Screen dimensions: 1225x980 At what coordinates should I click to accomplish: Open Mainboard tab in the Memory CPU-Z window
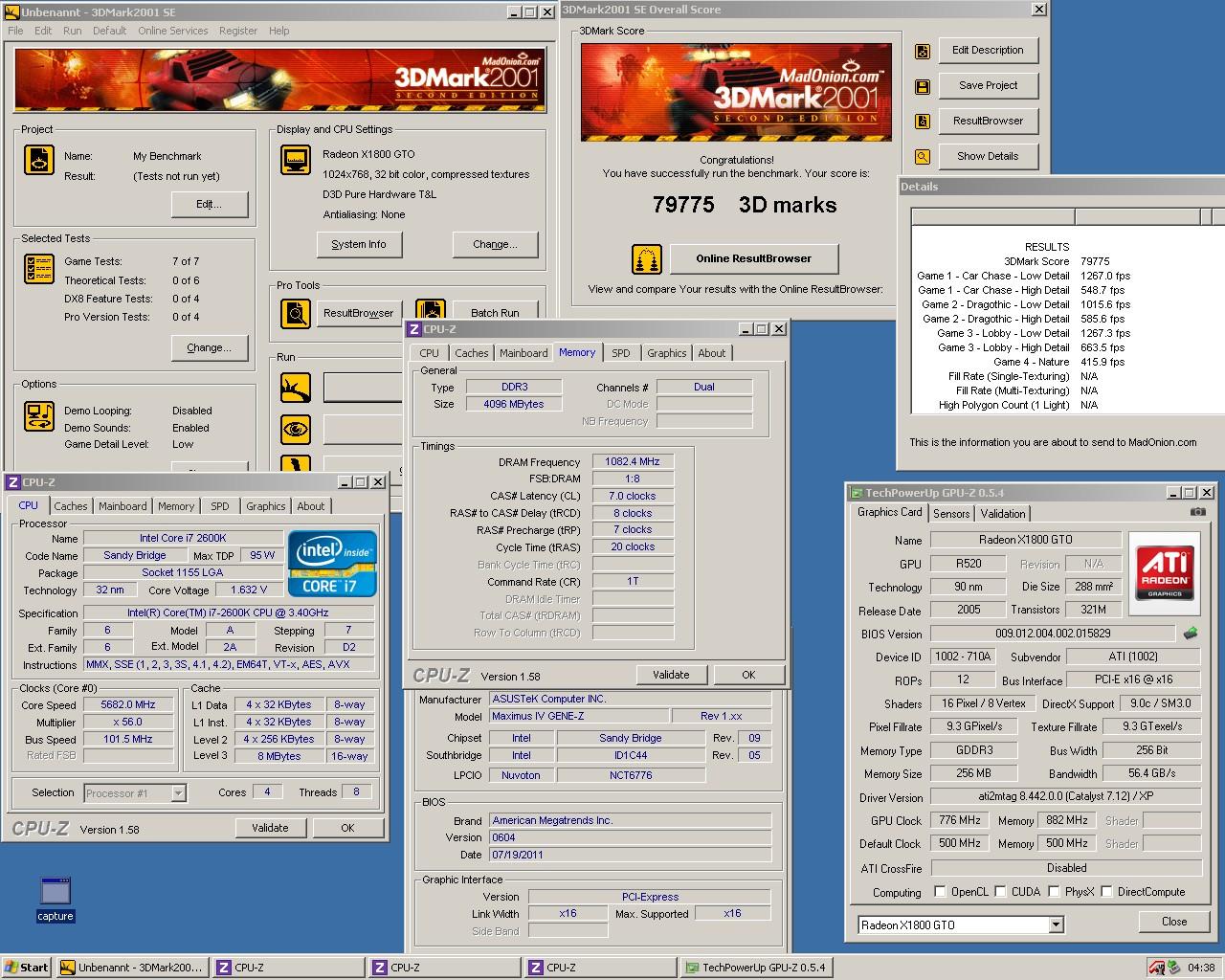coord(523,353)
